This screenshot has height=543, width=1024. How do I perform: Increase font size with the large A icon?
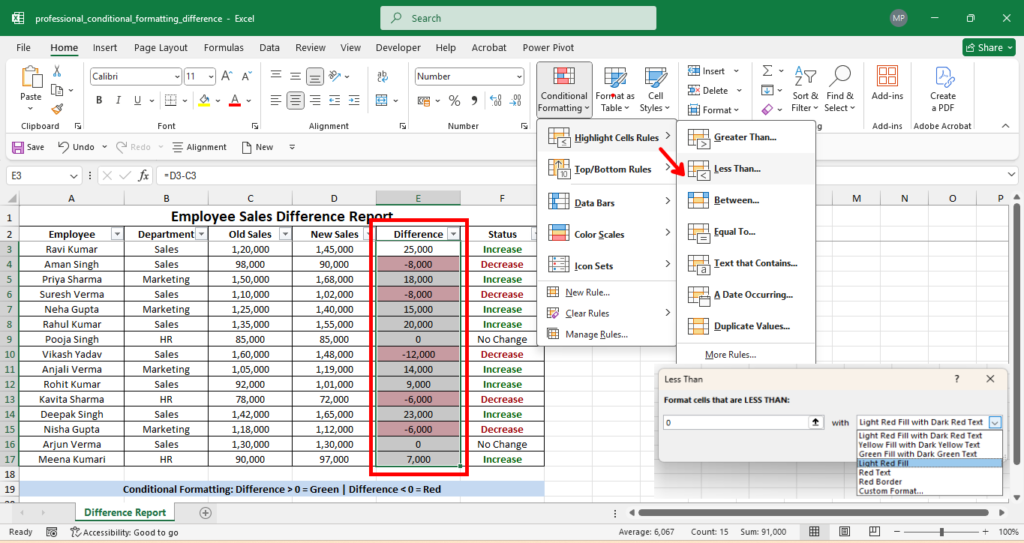(227, 76)
